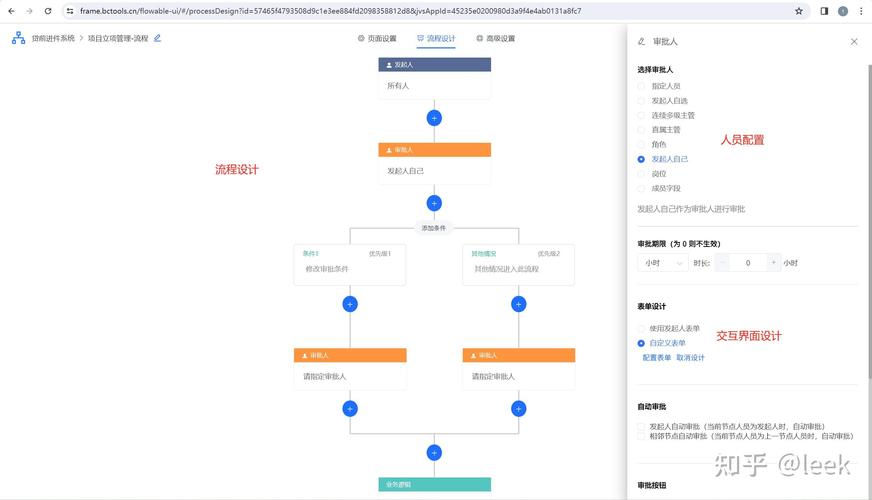
Task: Click the 添加条件 button on the branch
Action: (x=434, y=228)
